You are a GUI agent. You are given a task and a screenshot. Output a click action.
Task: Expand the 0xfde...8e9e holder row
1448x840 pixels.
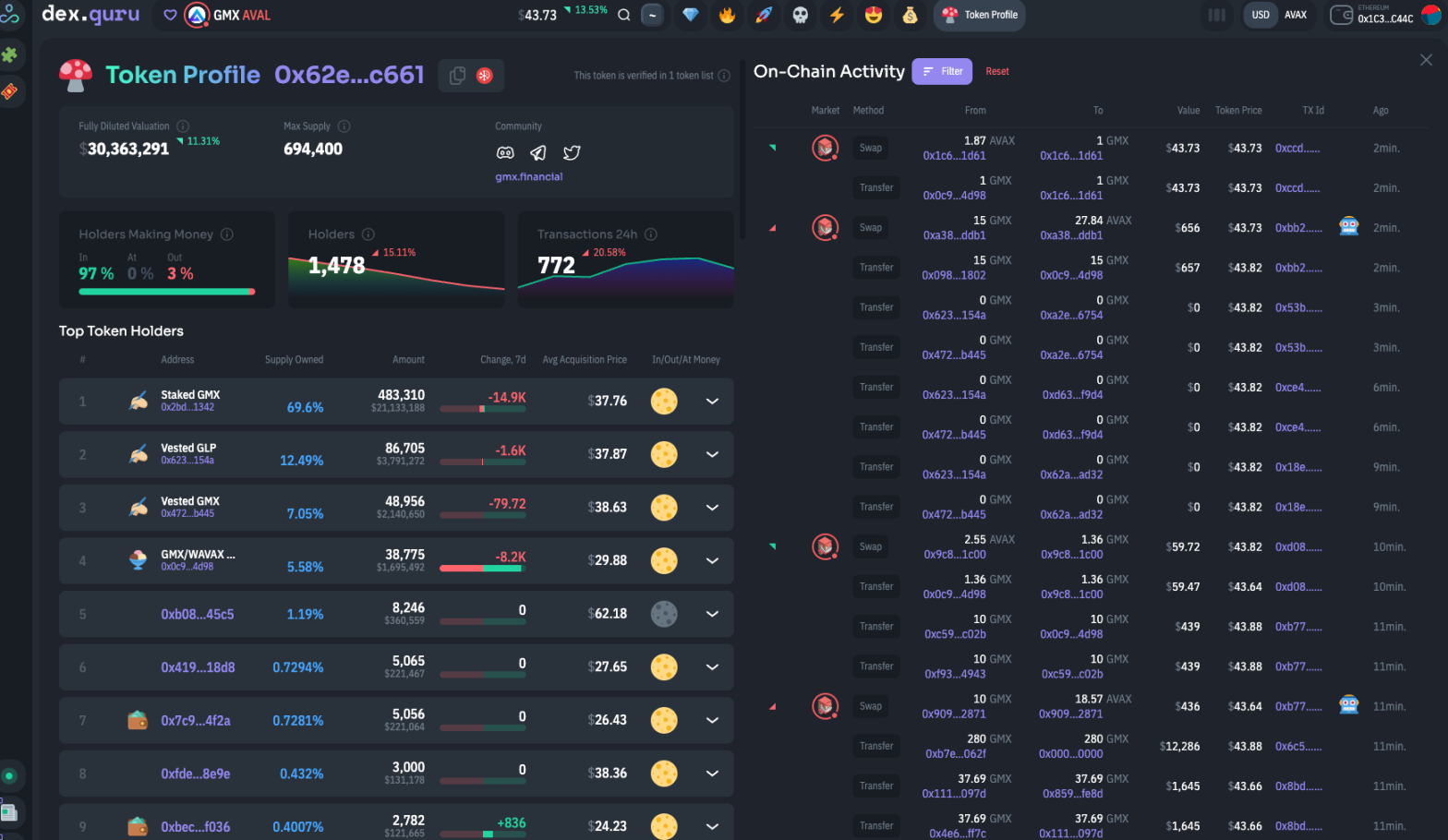click(712, 774)
